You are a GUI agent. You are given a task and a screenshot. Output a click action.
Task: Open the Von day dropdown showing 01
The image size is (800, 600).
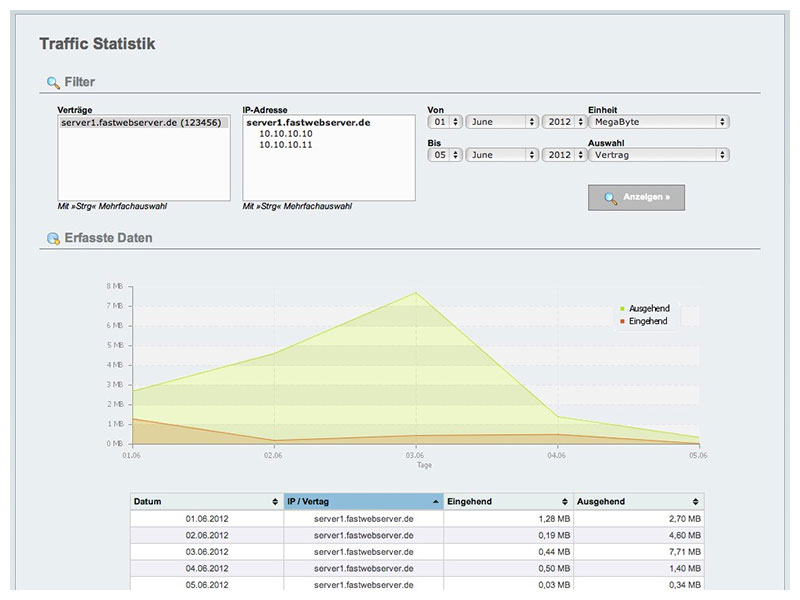point(445,122)
